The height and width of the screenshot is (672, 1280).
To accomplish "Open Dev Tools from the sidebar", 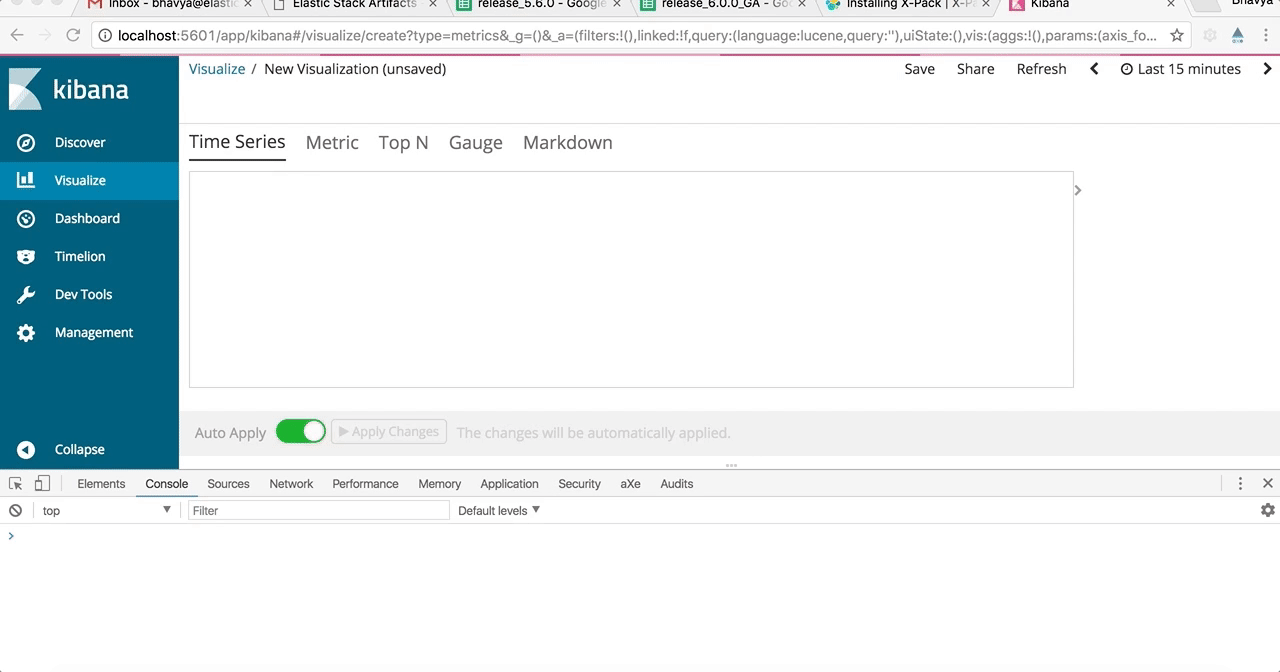I will click(x=89, y=295).
